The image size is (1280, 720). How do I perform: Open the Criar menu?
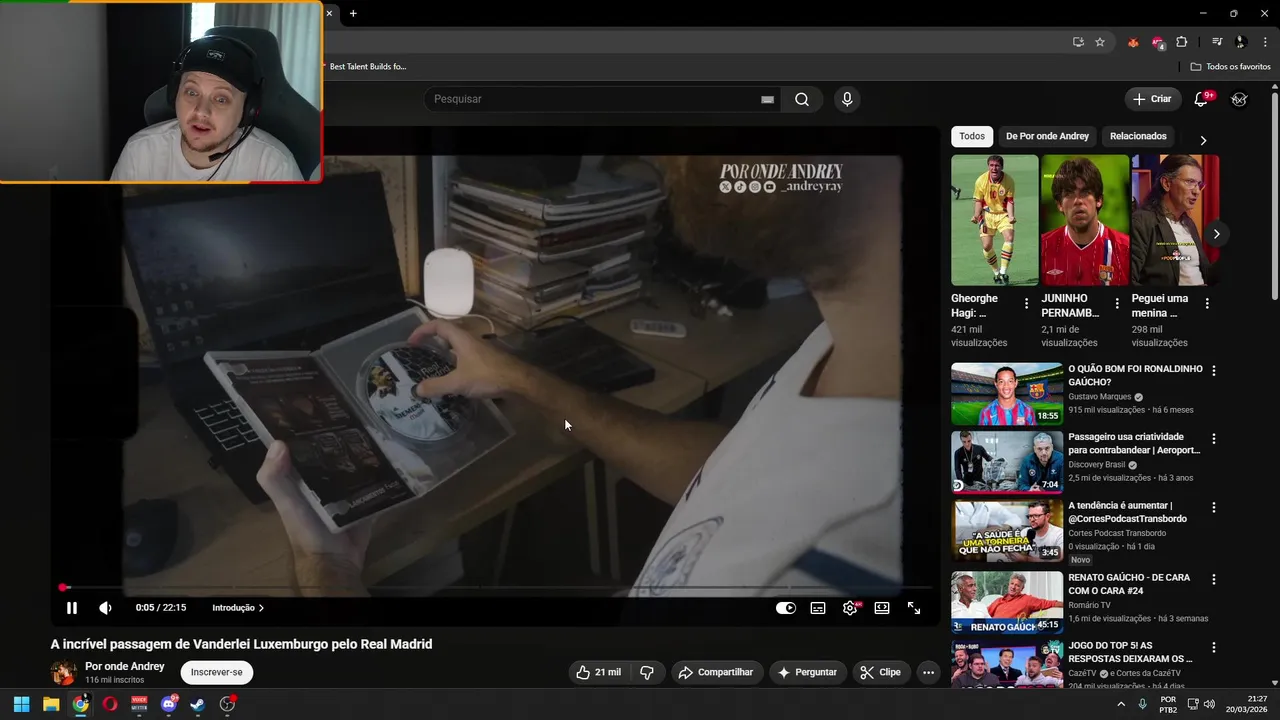click(x=1152, y=99)
